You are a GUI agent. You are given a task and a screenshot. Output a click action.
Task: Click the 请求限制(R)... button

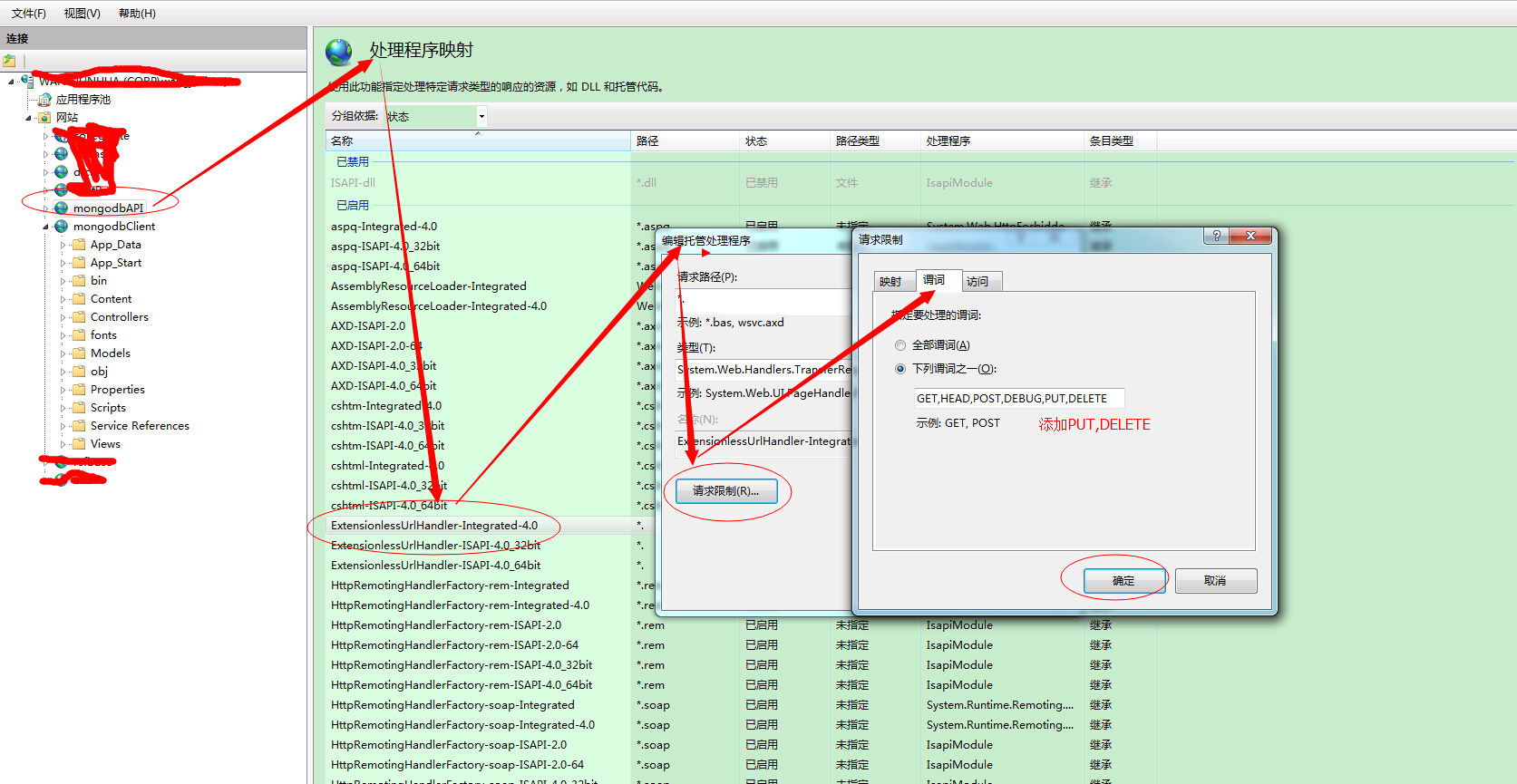(726, 491)
